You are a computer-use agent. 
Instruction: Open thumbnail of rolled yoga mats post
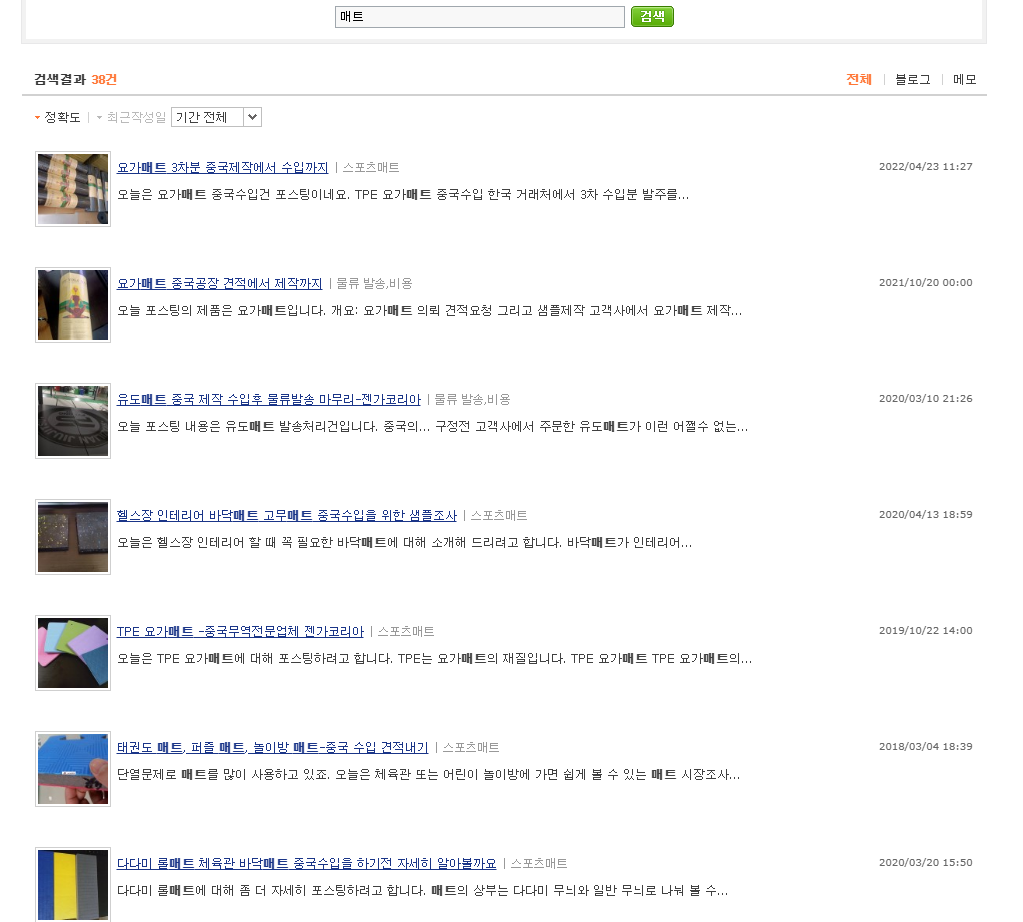coord(73,190)
